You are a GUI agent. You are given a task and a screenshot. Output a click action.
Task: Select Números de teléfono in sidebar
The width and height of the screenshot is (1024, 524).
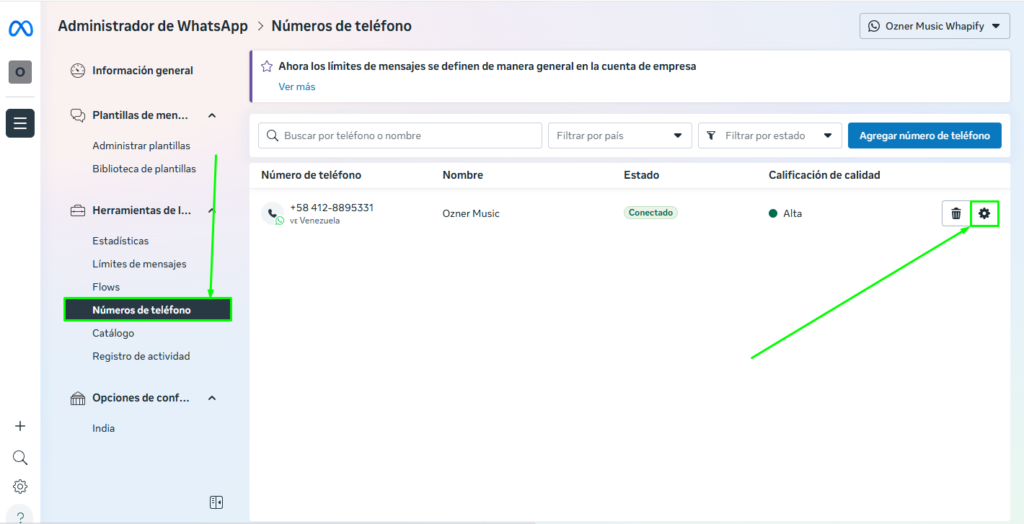148,310
